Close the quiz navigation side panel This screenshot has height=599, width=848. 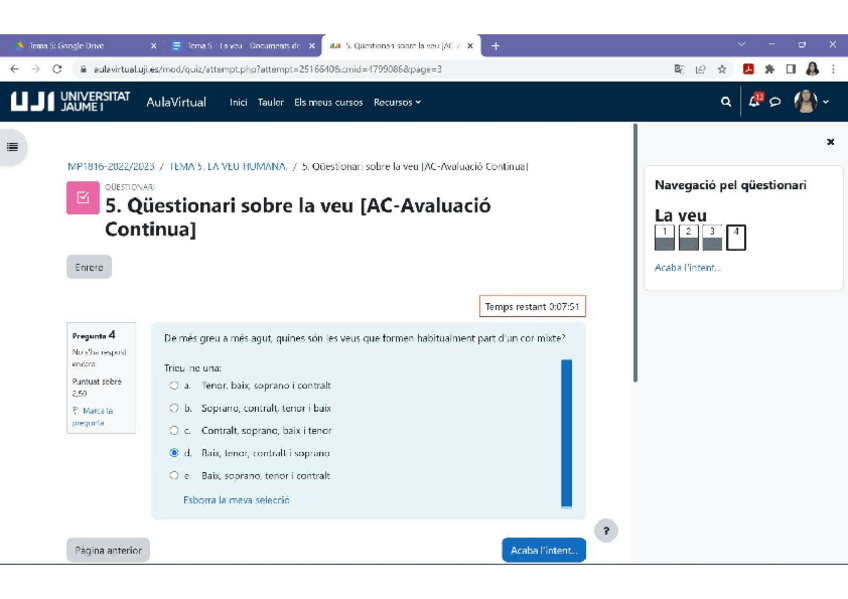pos(830,142)
